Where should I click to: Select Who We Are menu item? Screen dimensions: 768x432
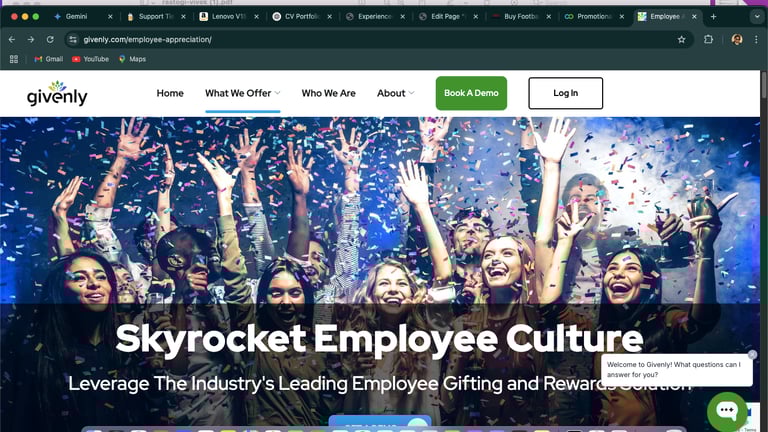pyautogui.click(x=329, y=93)
